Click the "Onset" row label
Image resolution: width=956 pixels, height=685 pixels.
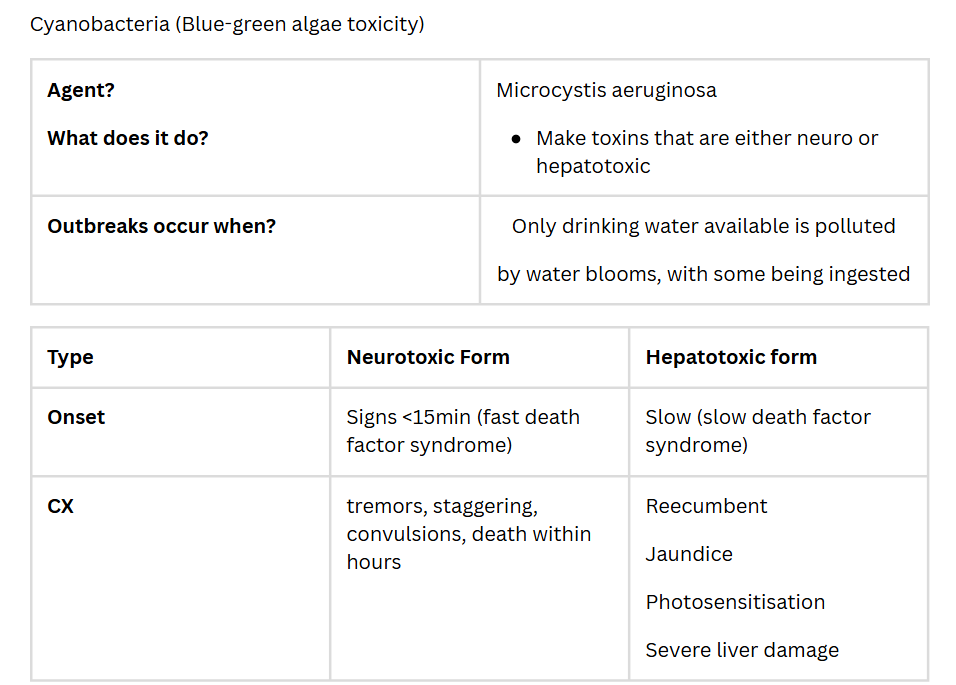coord(76,417)
